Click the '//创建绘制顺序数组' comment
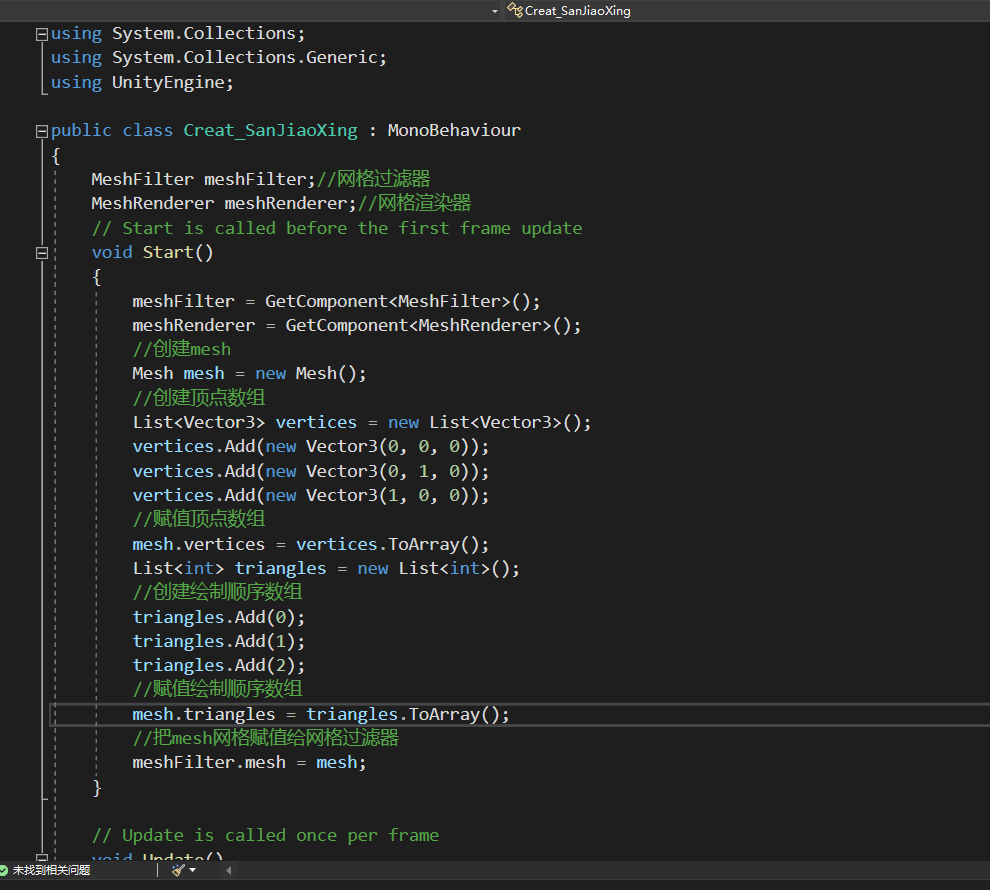Viewport: 990px width, 890px height. [x=217, y=592]
